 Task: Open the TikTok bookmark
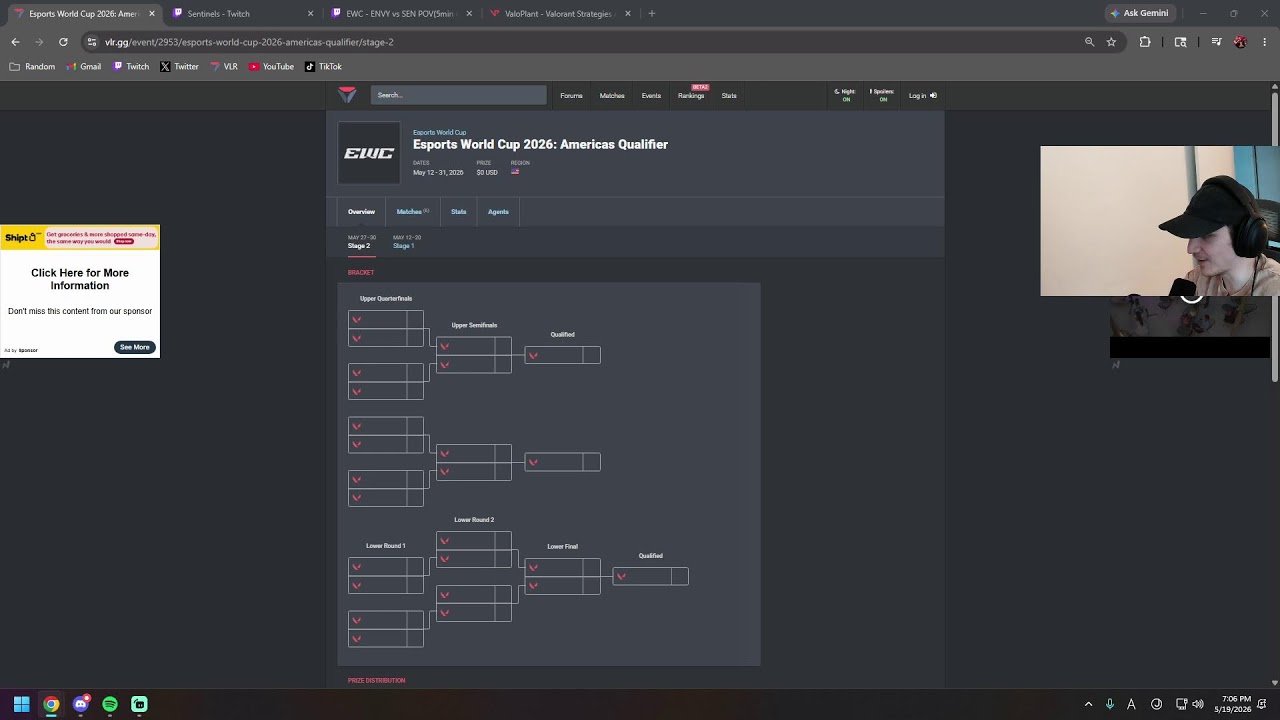click(x=324, y=67)
